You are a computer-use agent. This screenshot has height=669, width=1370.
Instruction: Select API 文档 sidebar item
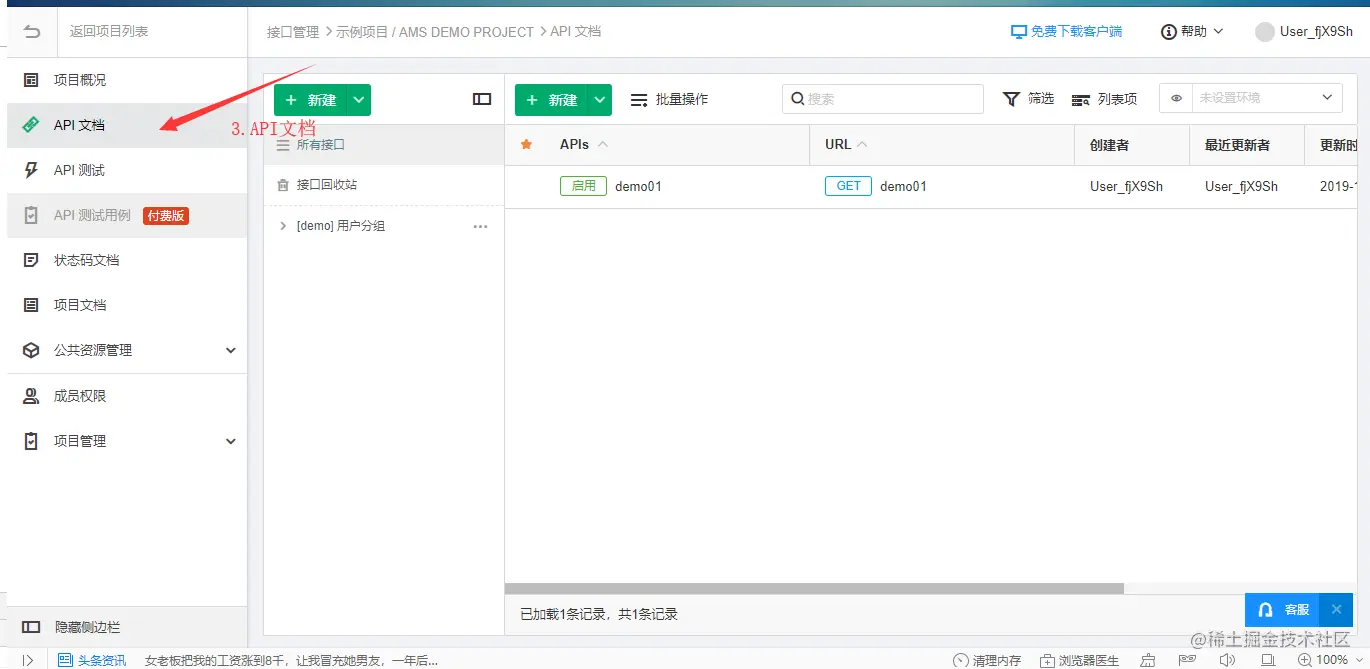pyautogui.click(x=127, y=125)
